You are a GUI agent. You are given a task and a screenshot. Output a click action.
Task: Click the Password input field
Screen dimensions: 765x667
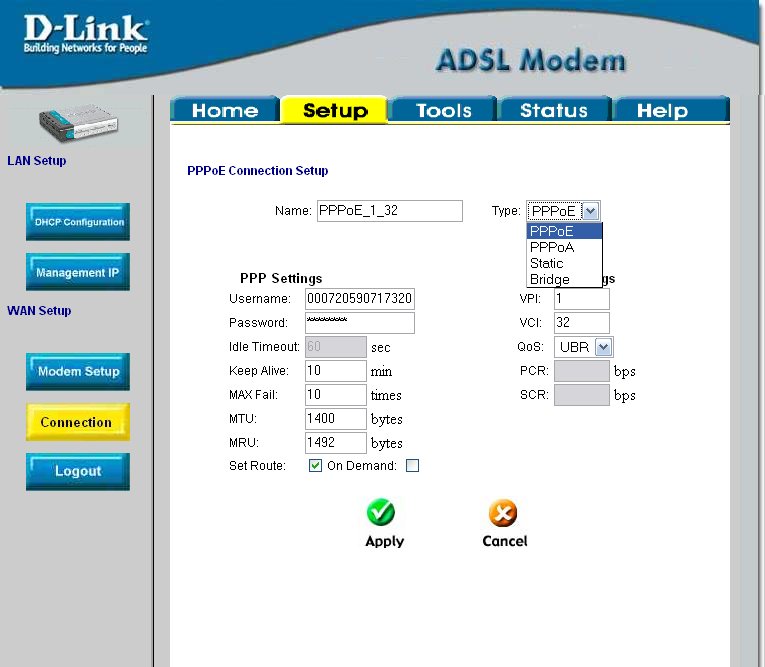(x=360, y=323)
